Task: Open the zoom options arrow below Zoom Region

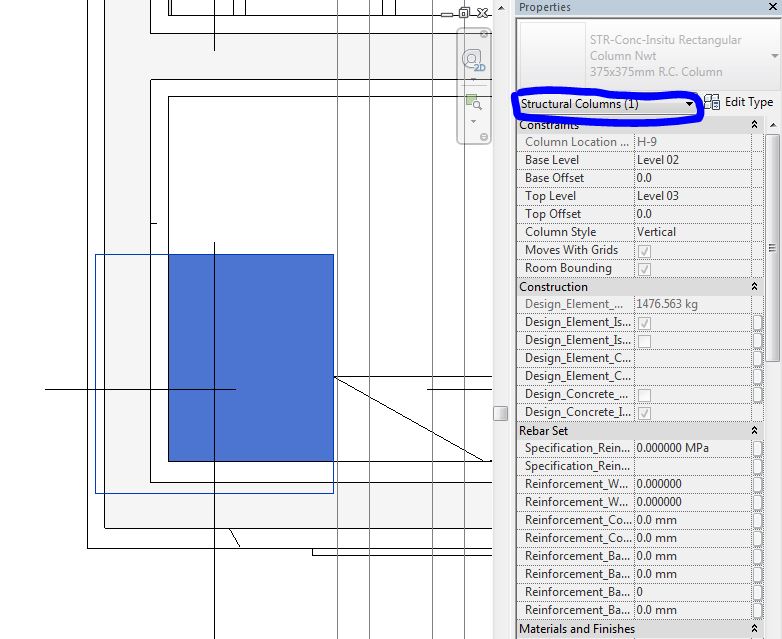Action: coord(473,121)
